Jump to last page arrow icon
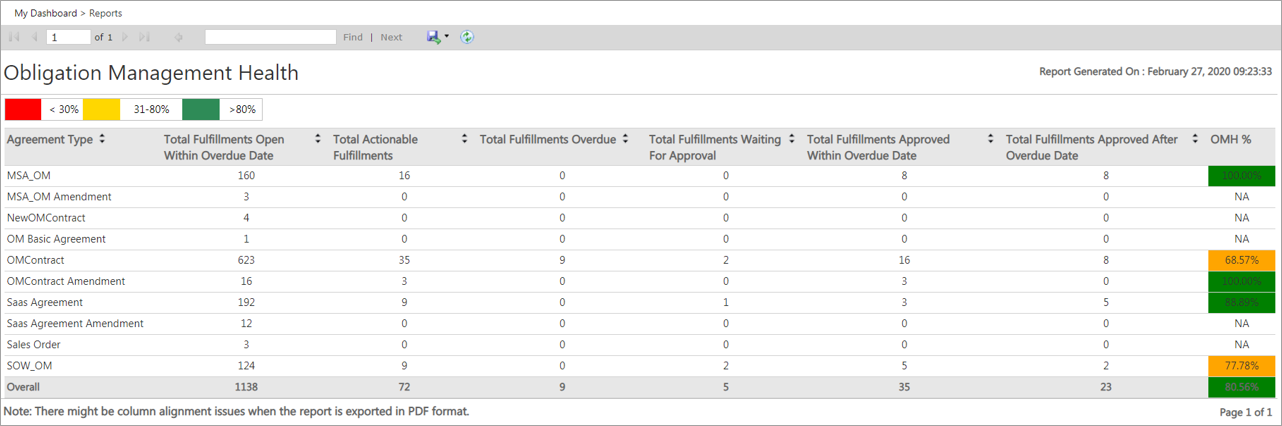 (x=144, y=37)
